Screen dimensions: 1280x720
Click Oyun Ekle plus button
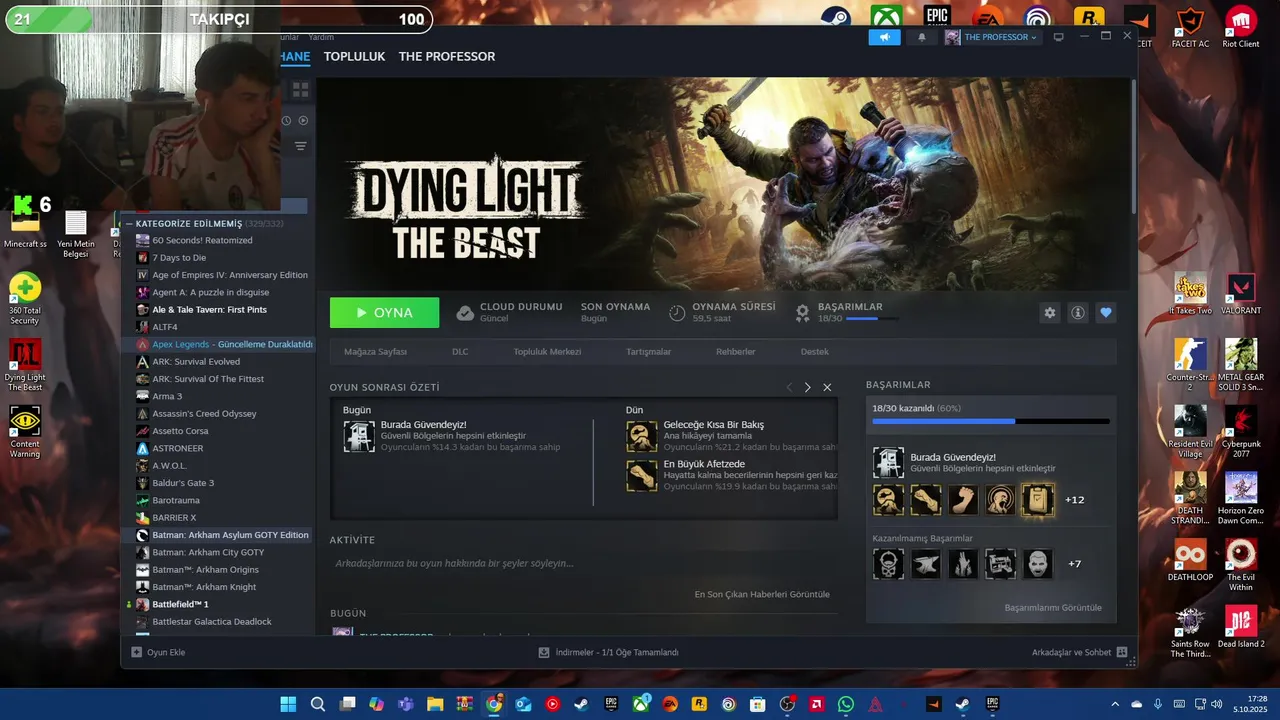[159, 652]
